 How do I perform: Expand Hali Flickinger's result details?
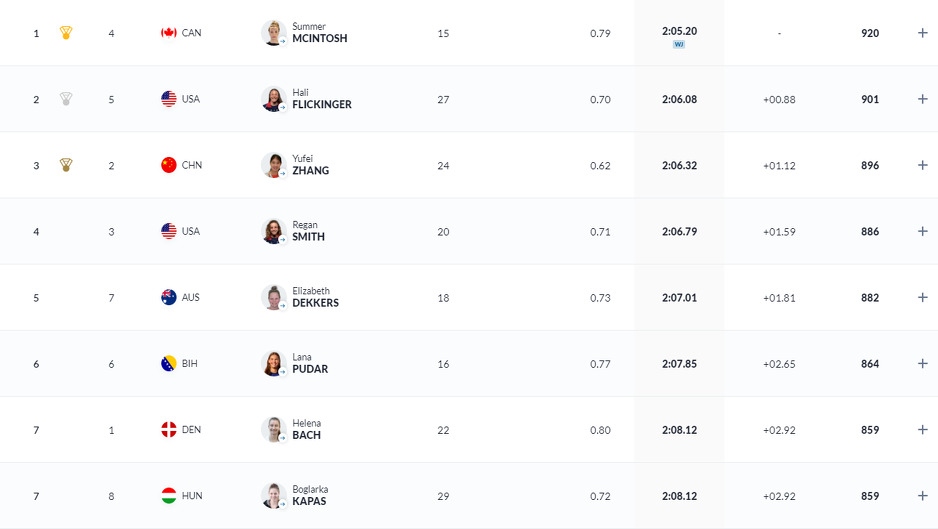[x=922, y=99]
